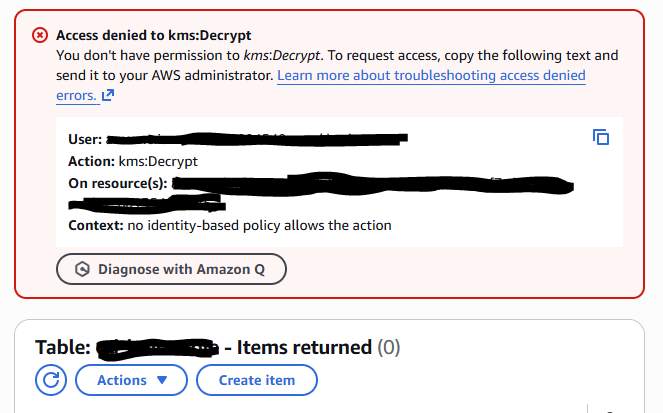663x413 pixels.
Task: Click the 'Table:' title label
Action: (64, 348)
